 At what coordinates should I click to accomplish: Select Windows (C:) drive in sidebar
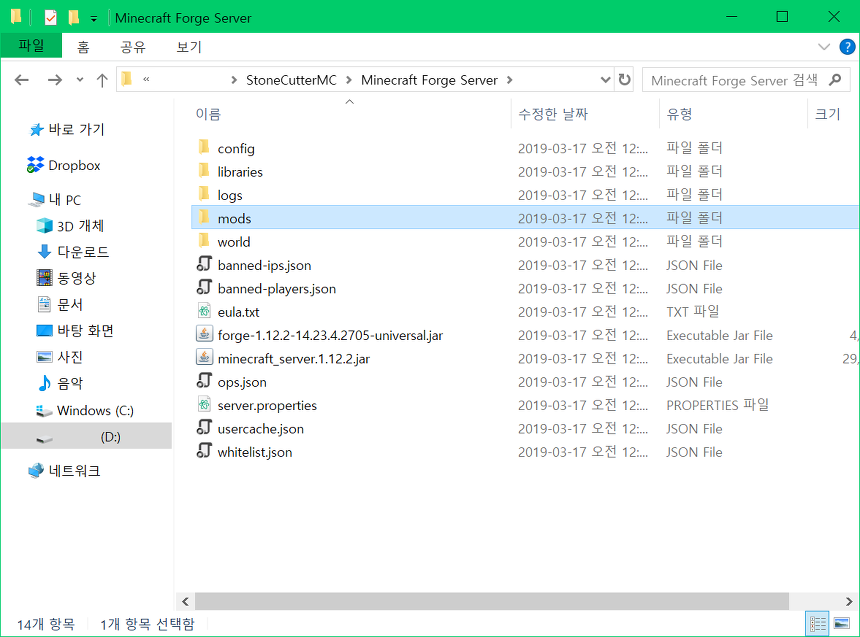click(x=85, y=410)
